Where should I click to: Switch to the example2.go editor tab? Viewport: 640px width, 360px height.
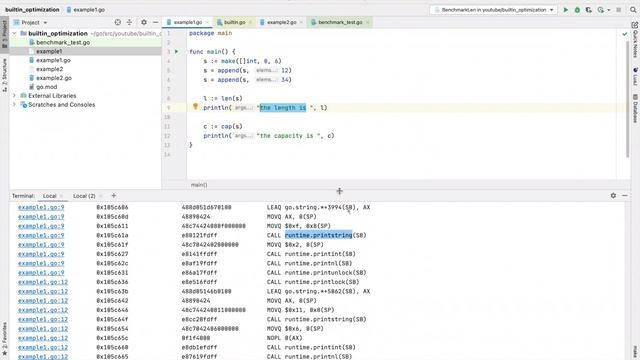coord(281,22)
